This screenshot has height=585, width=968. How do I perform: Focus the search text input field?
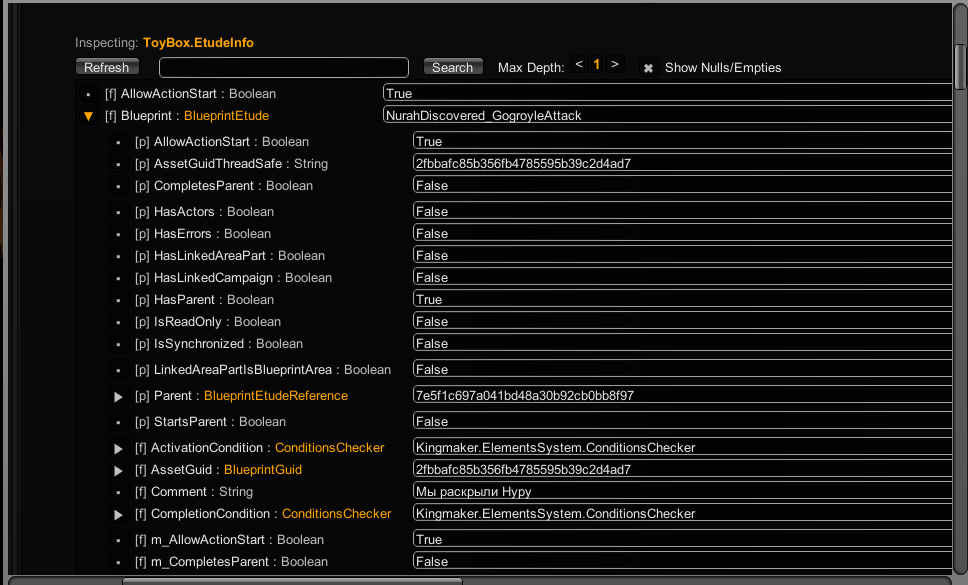tap(284, 67)
